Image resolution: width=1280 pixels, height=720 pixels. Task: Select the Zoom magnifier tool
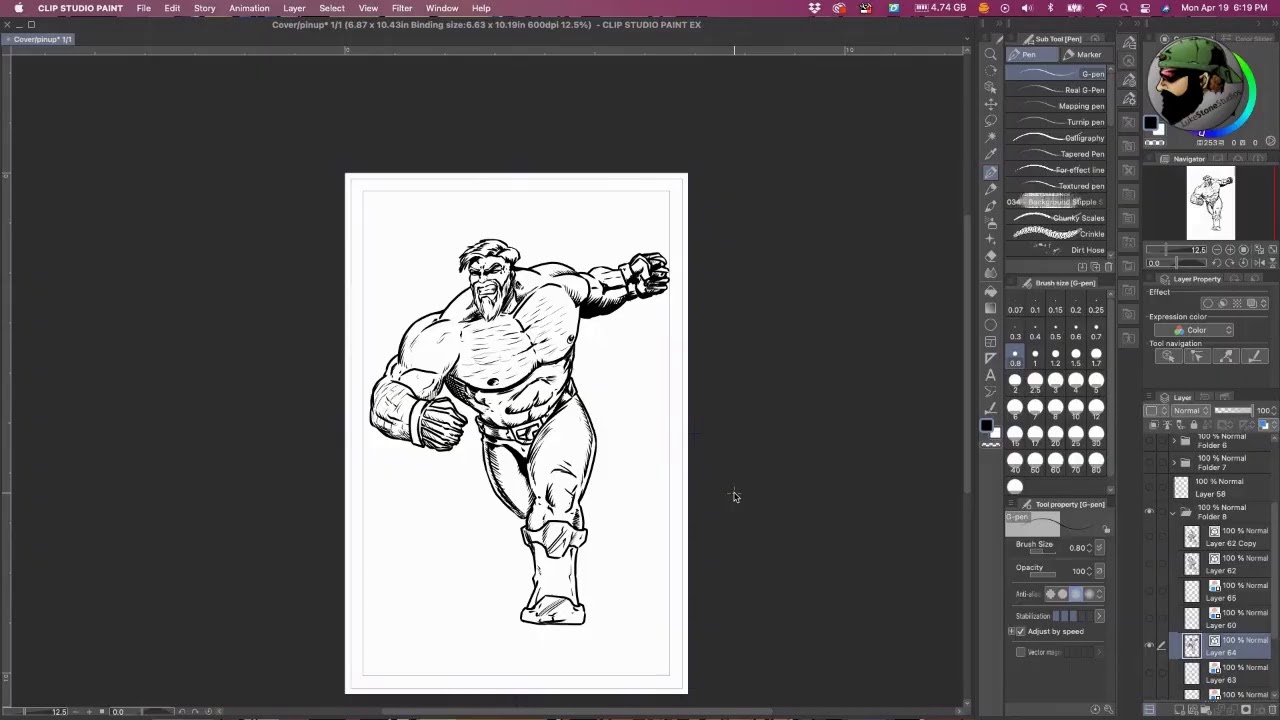tap(990, 54)
